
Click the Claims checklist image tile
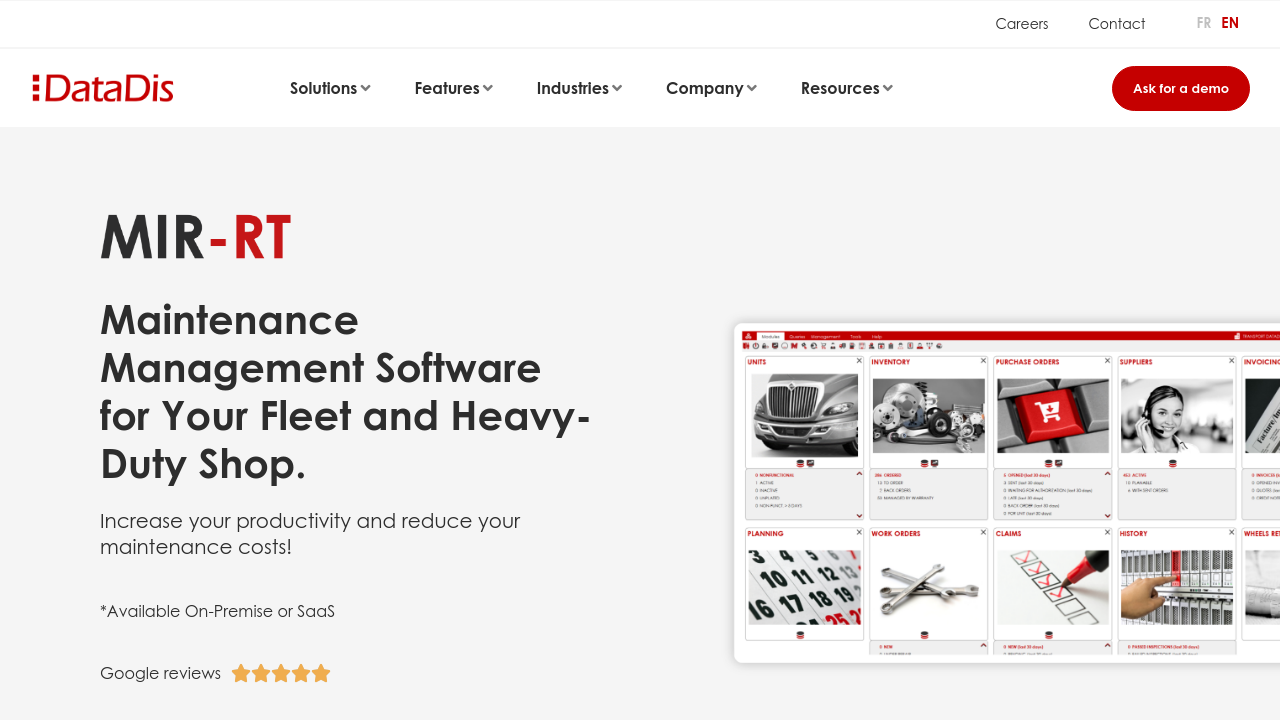click(1052, 586)
